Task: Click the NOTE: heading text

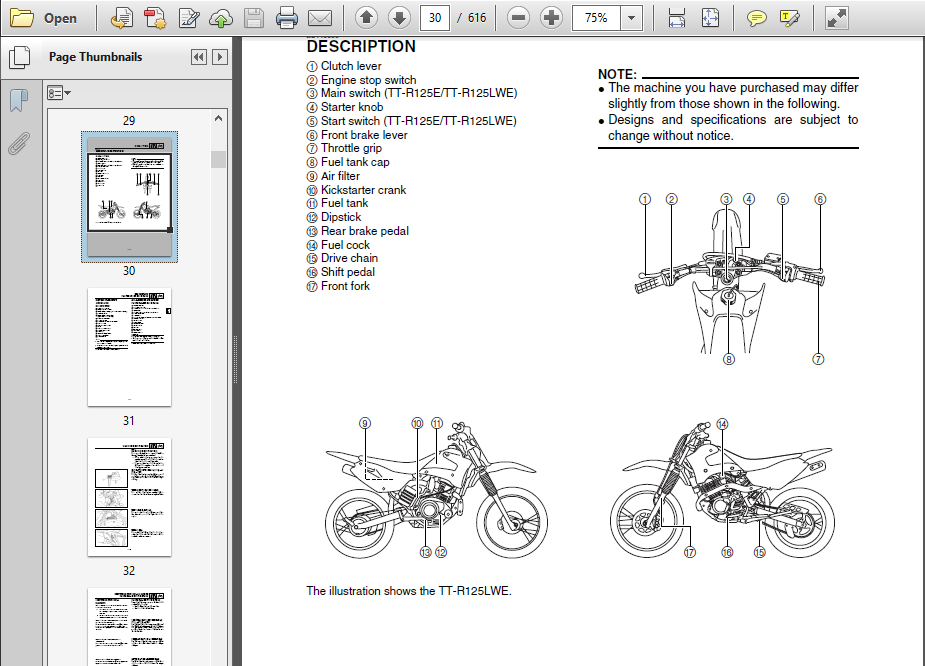Action: (x=617, y=74)
